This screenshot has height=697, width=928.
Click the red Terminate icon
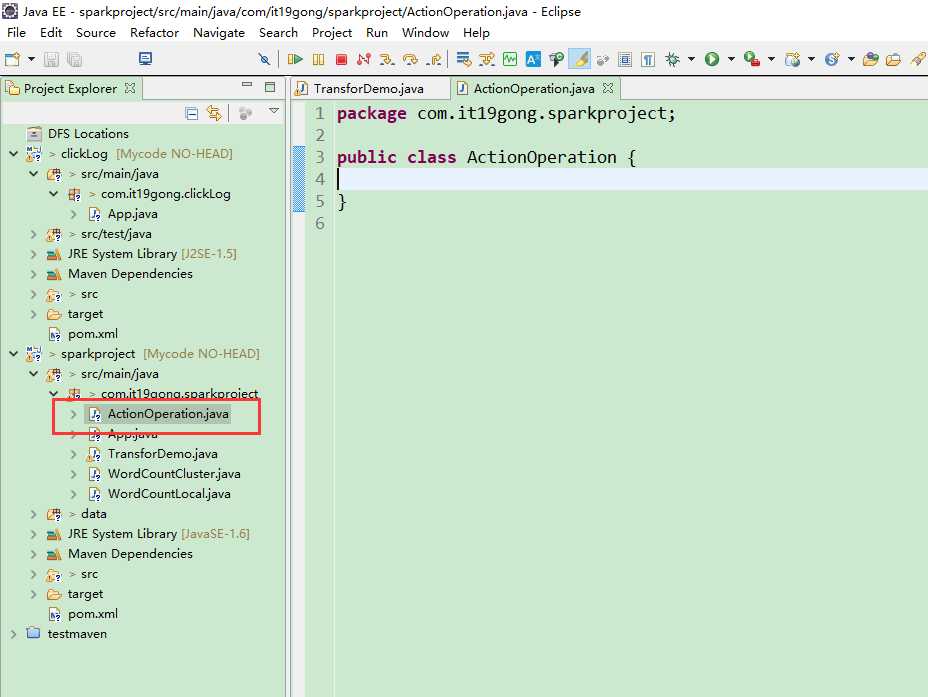341,59
